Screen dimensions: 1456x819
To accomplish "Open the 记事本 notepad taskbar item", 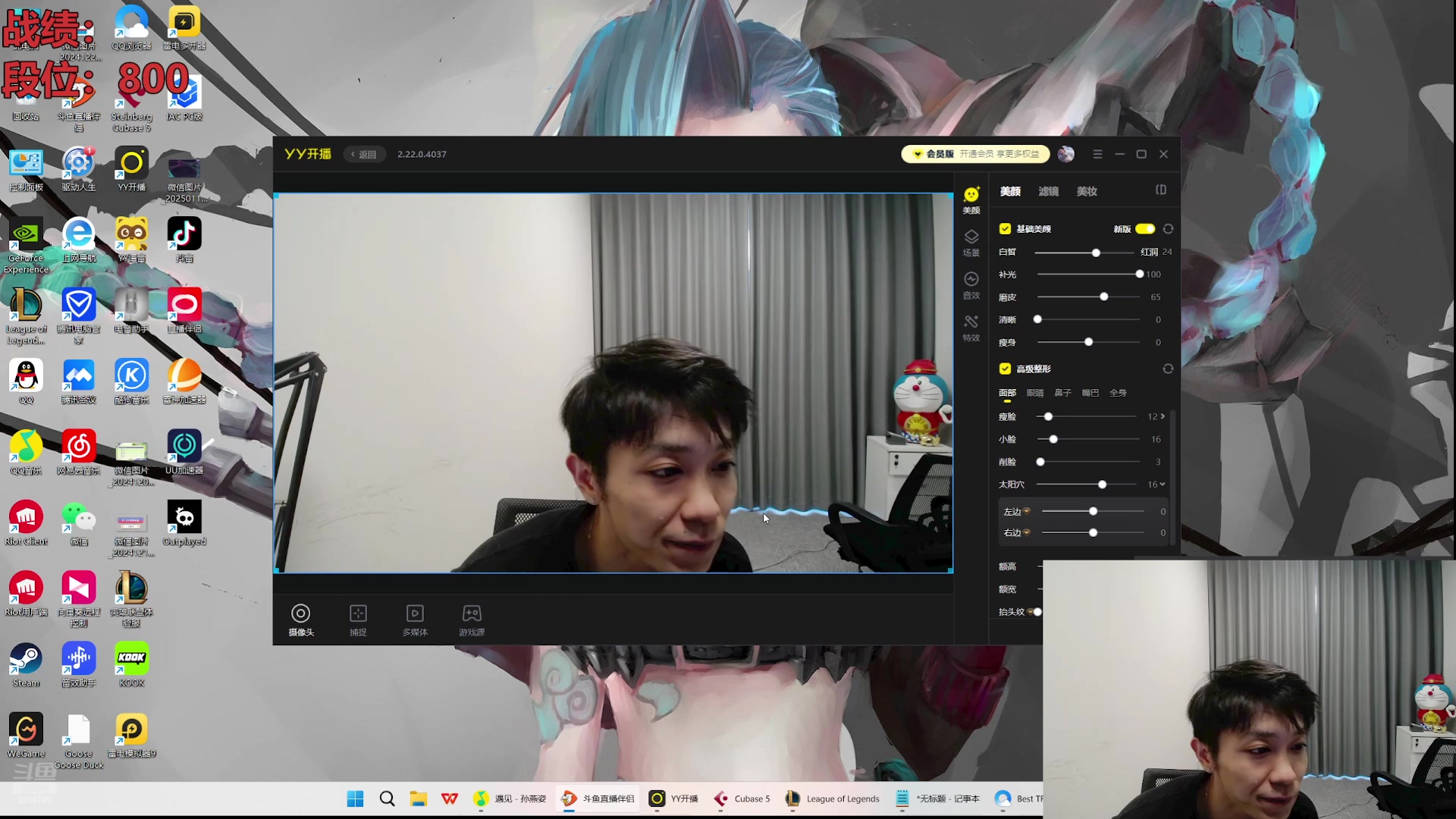I will pyautogui.click(x=938, y=799).
